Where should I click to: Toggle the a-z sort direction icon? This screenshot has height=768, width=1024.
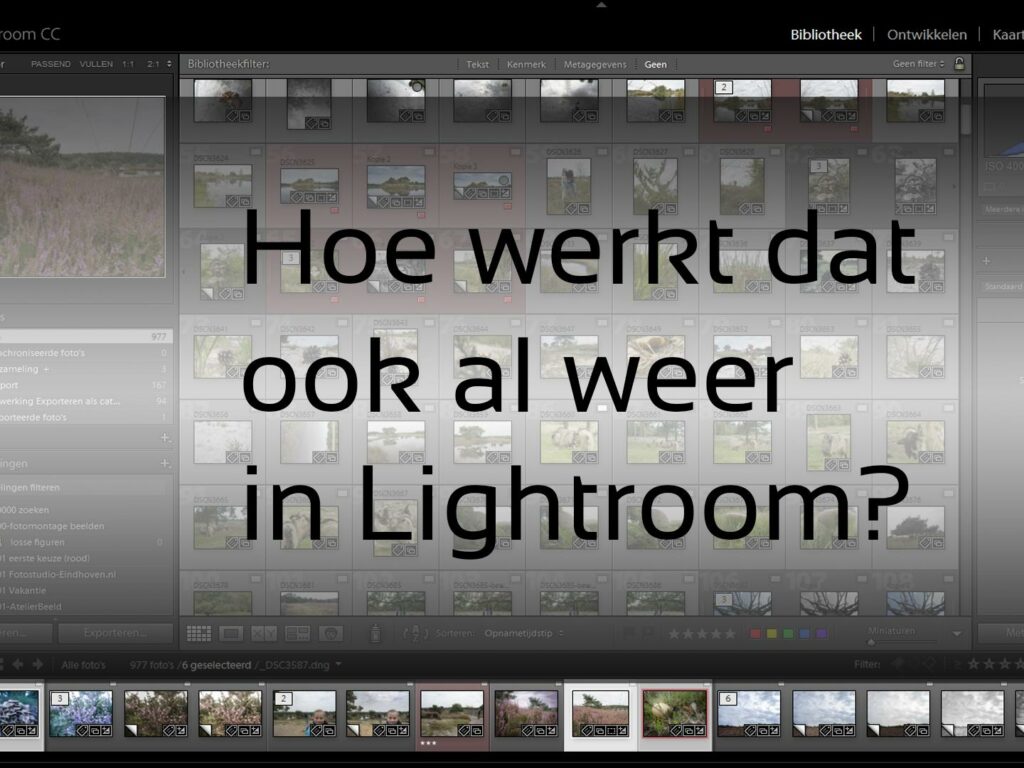415,633
